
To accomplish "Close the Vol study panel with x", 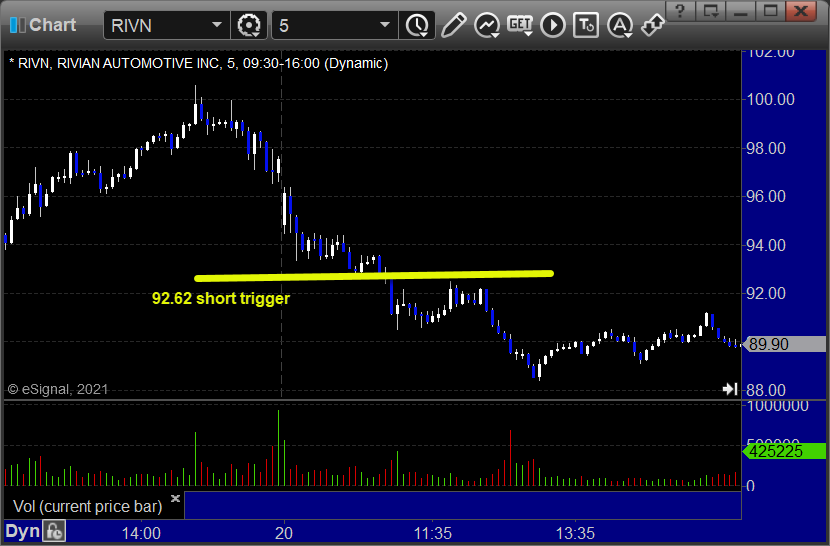I will 175,498.
